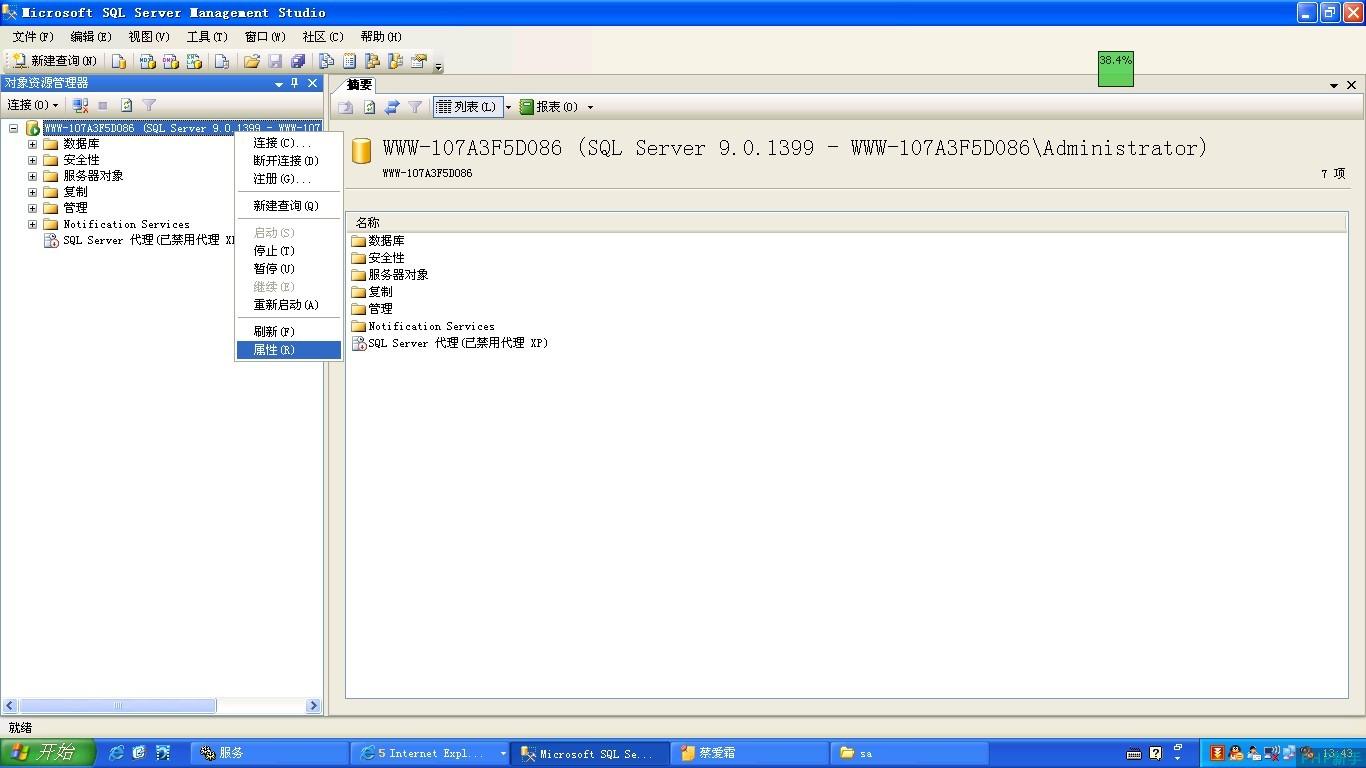This screenshot has height=768, width=1366.
Task: Open the 帮助(H) menu
Action: click(381, 37)
